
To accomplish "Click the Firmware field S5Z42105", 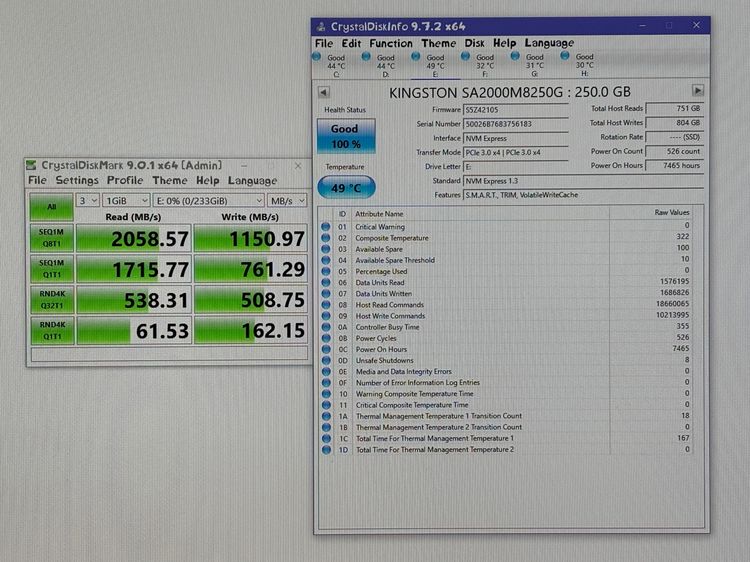I will click(516, 110).
